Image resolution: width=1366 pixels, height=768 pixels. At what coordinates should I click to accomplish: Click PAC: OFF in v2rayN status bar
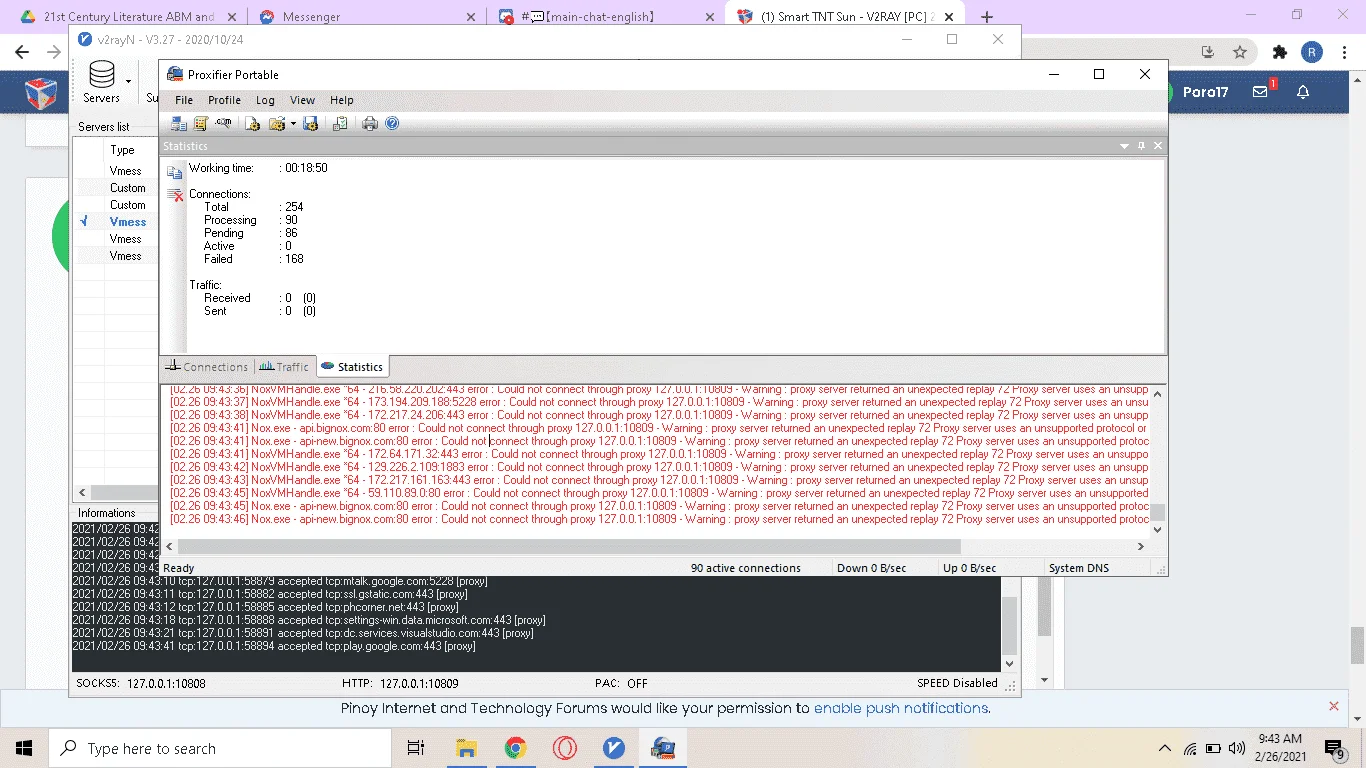623,684
